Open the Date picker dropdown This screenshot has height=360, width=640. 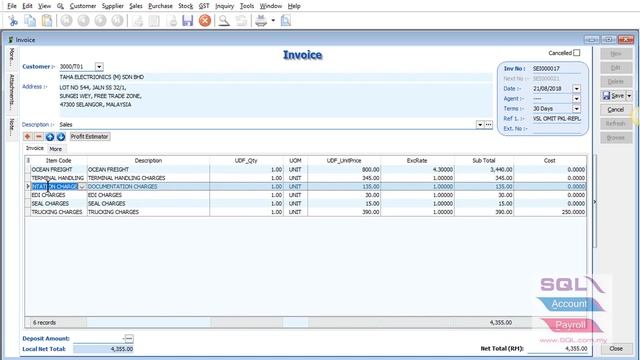(576, 89)
